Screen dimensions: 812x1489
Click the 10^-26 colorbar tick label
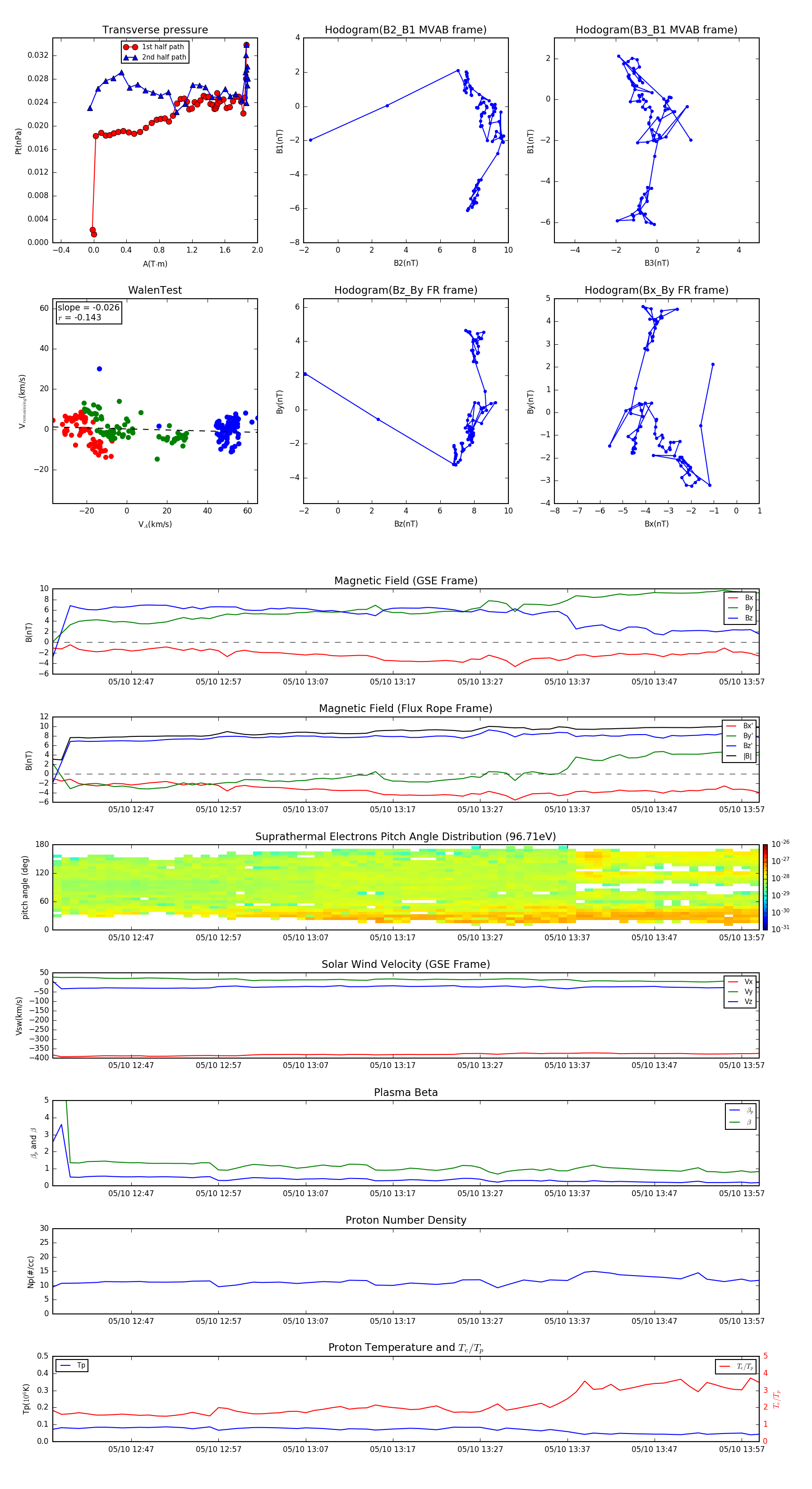click(x=780, y=844)
